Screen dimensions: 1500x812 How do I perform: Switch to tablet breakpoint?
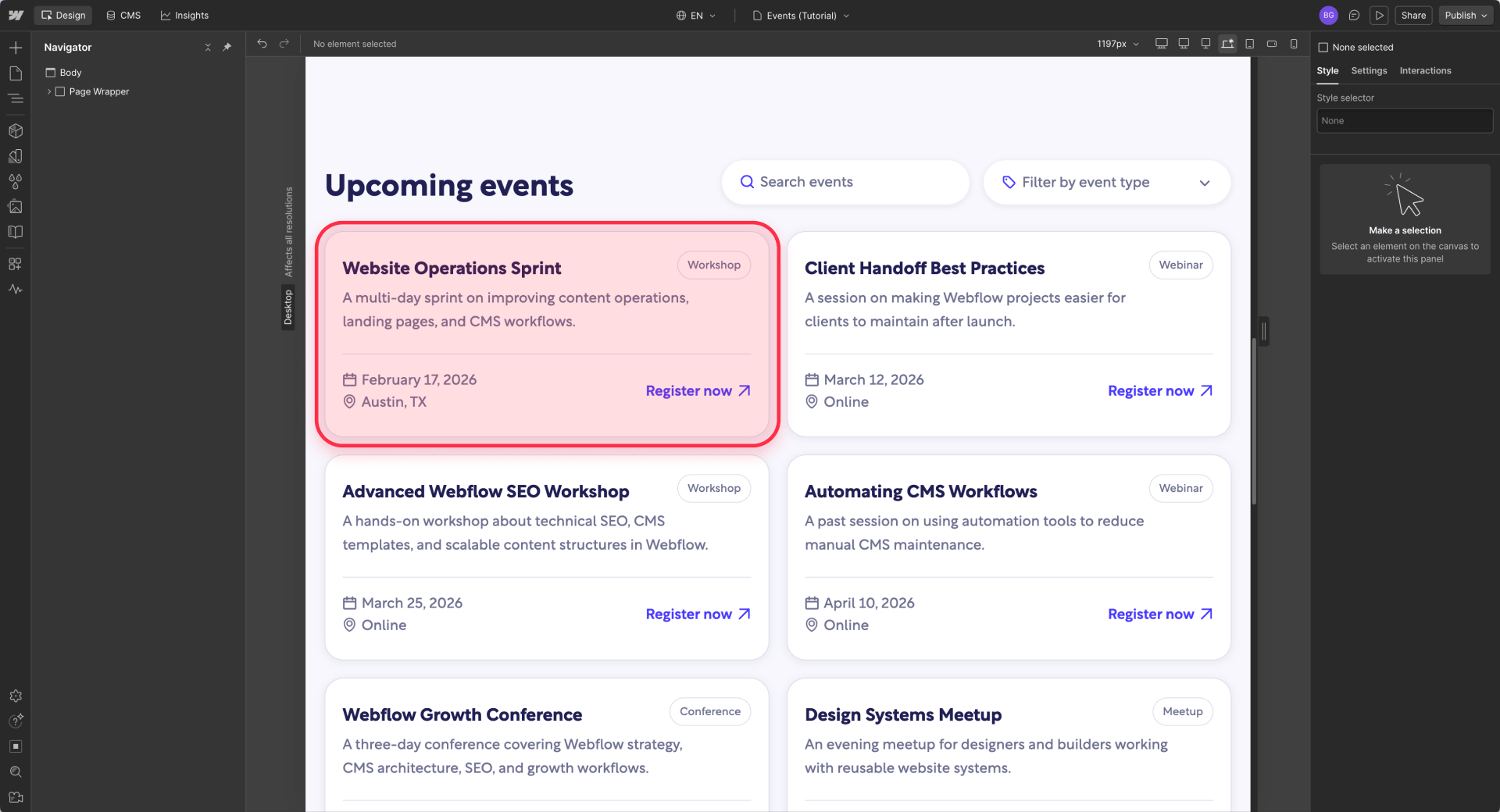tap(1250, 44)
